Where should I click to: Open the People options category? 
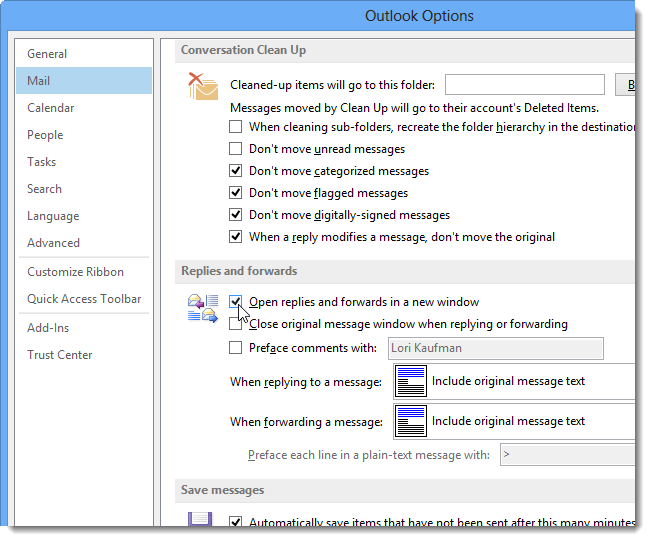(x=84, y=135)
